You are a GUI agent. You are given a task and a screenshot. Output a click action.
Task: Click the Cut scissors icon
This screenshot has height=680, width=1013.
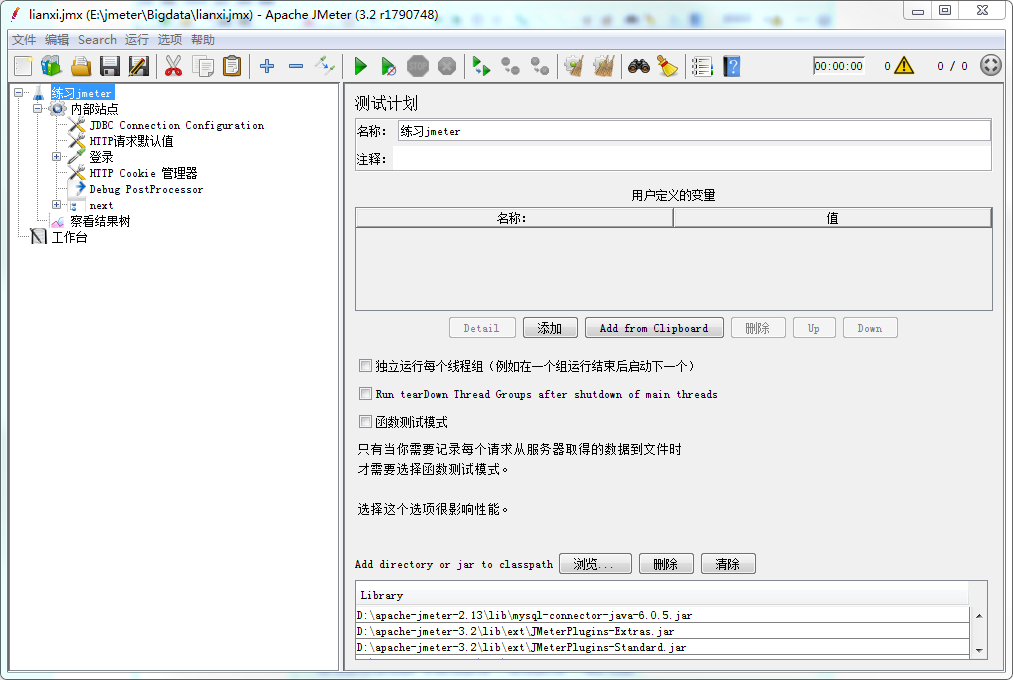[x=172, y=65]
